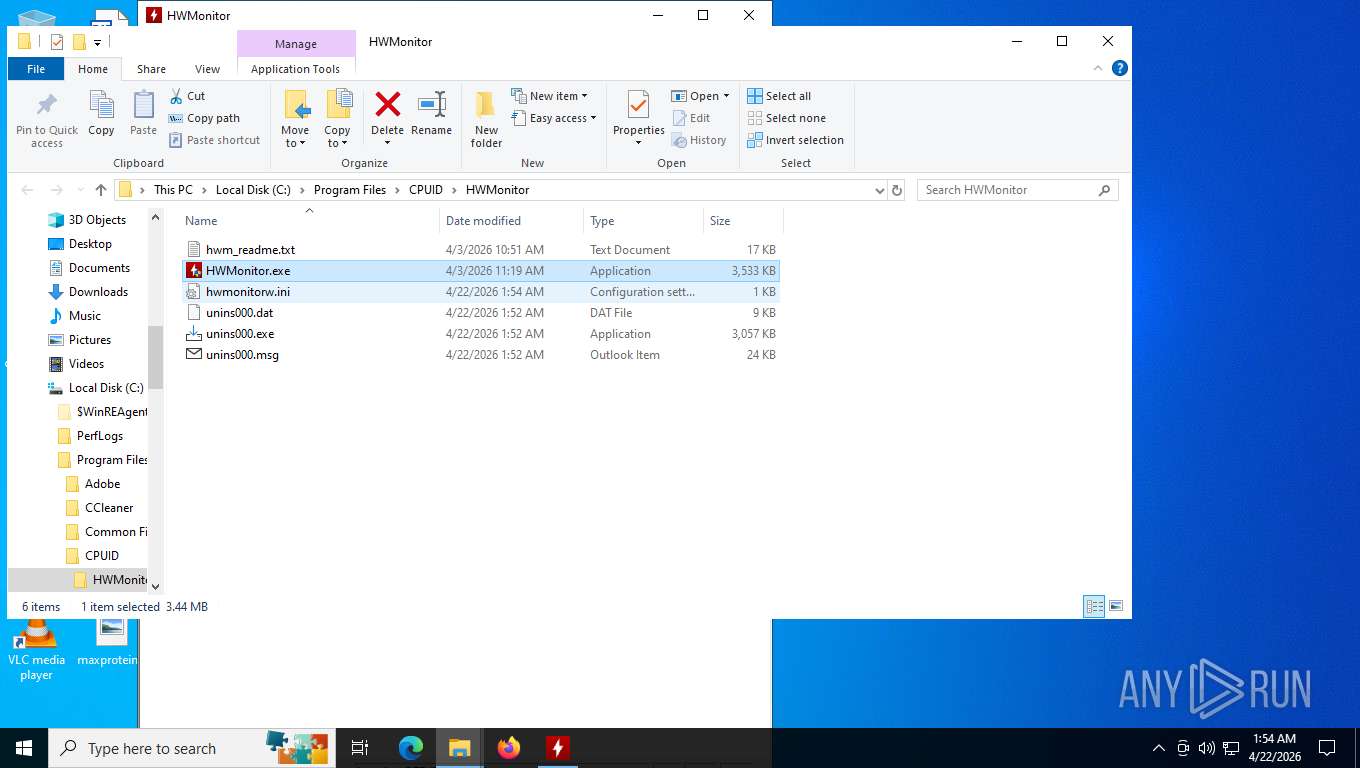1360x768 pixels.
Task: Expand the address bar history dropdown
Action: point(879,190)
